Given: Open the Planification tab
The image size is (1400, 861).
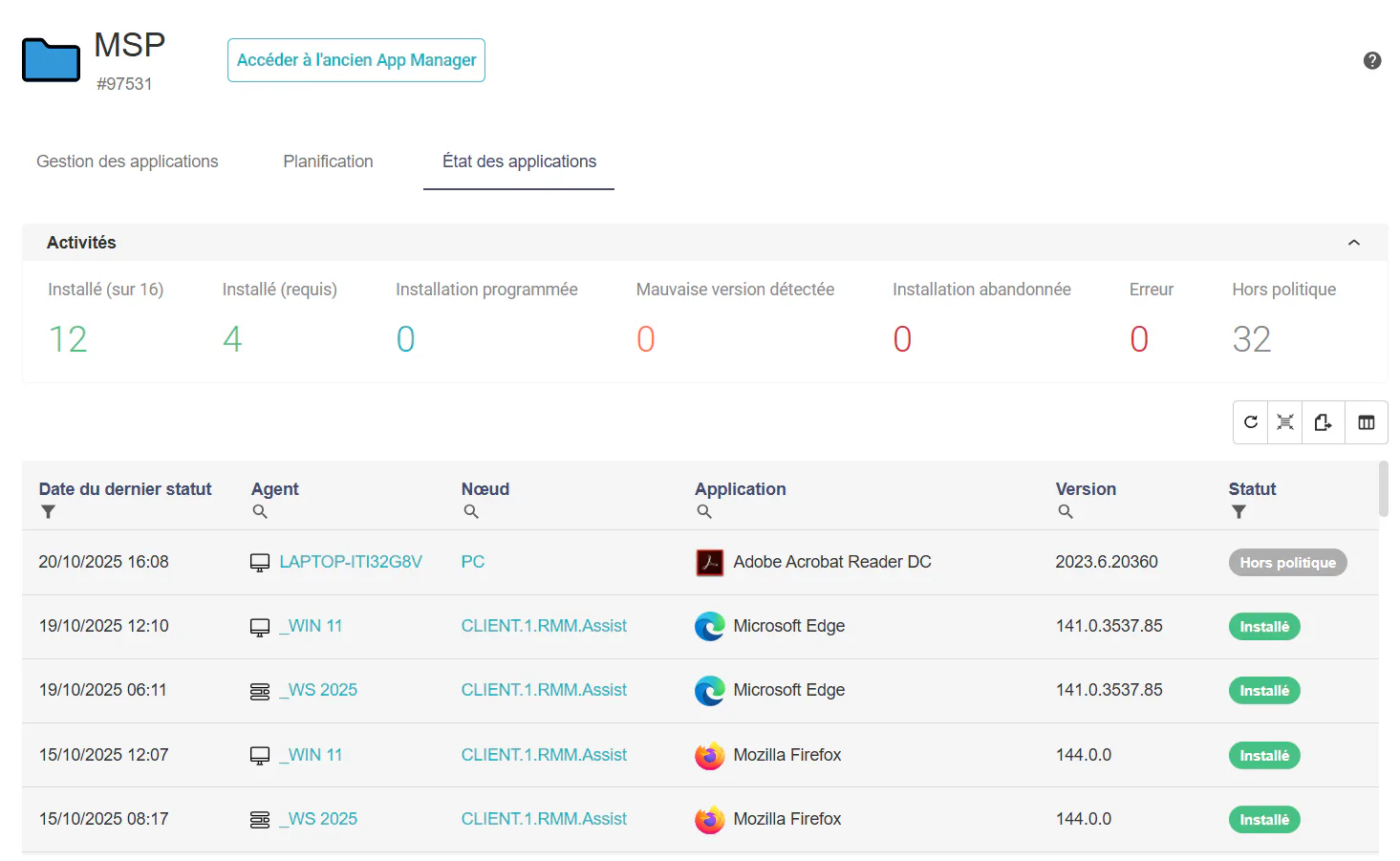Looking at the screenshot, I should pyautogui.click(x=328, y=161).
